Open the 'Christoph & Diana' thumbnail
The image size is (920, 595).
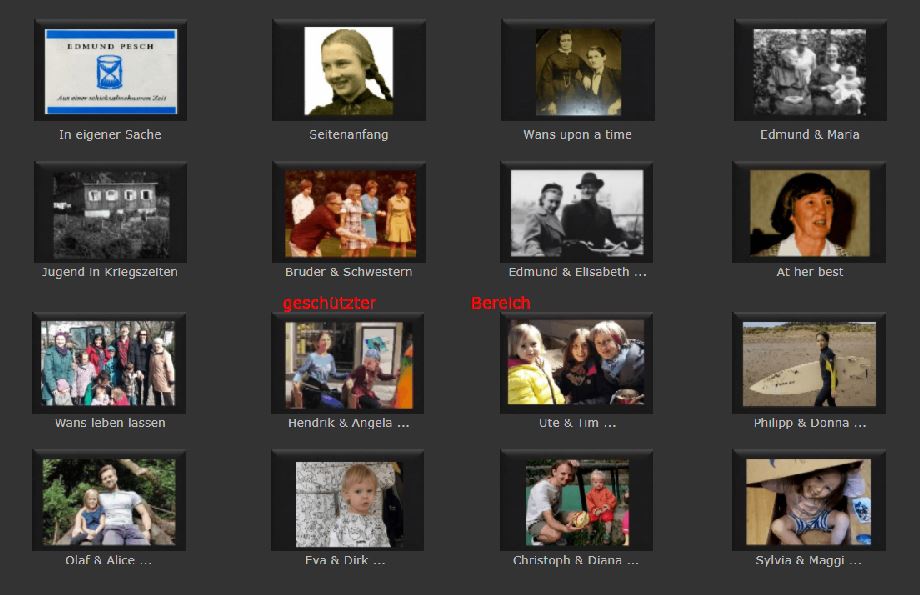576,501
